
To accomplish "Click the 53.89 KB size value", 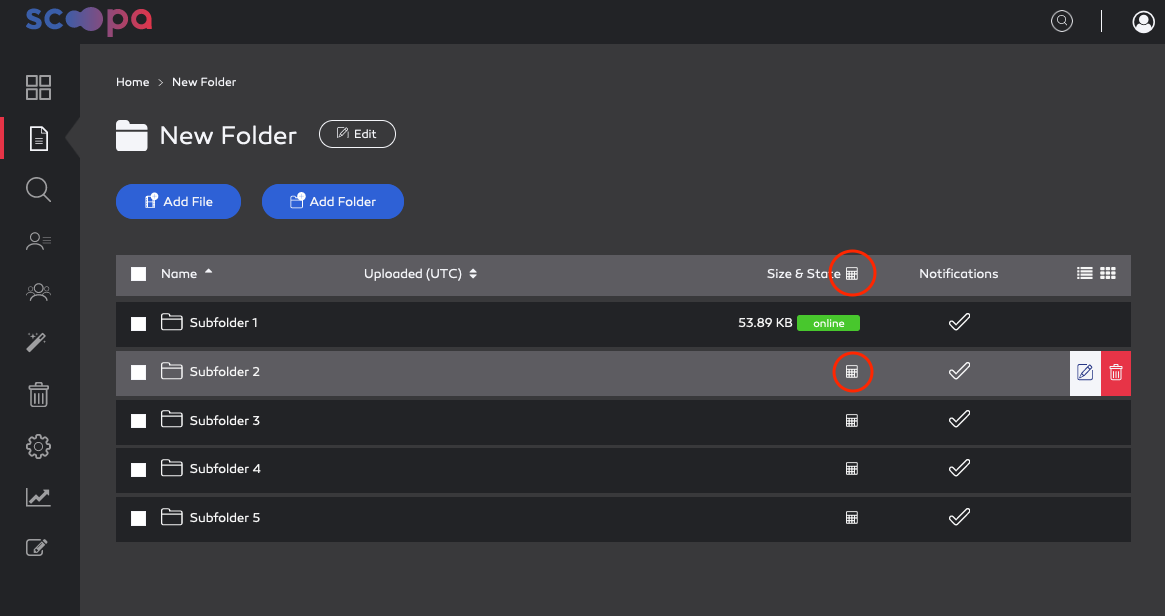I will [765, 322].
